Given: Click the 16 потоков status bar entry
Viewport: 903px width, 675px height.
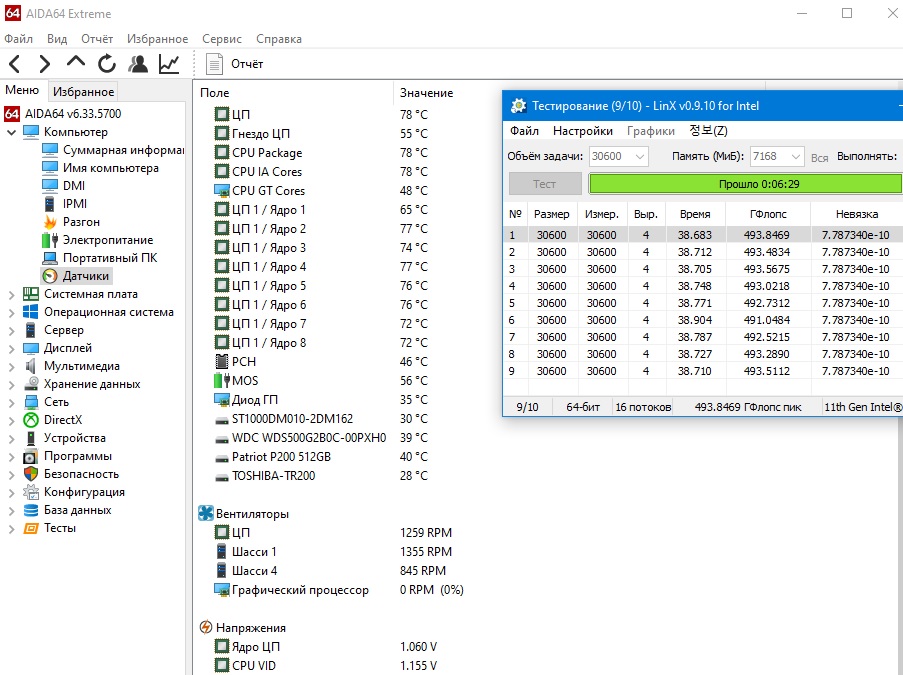Looking at the screenshot, I should [643, 407].
